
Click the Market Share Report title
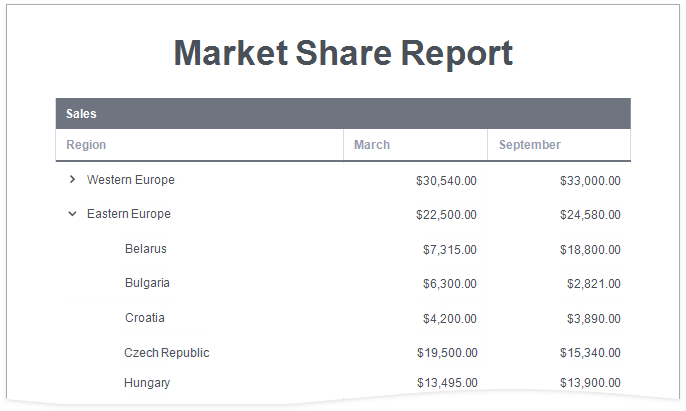[x=343, y=53]
